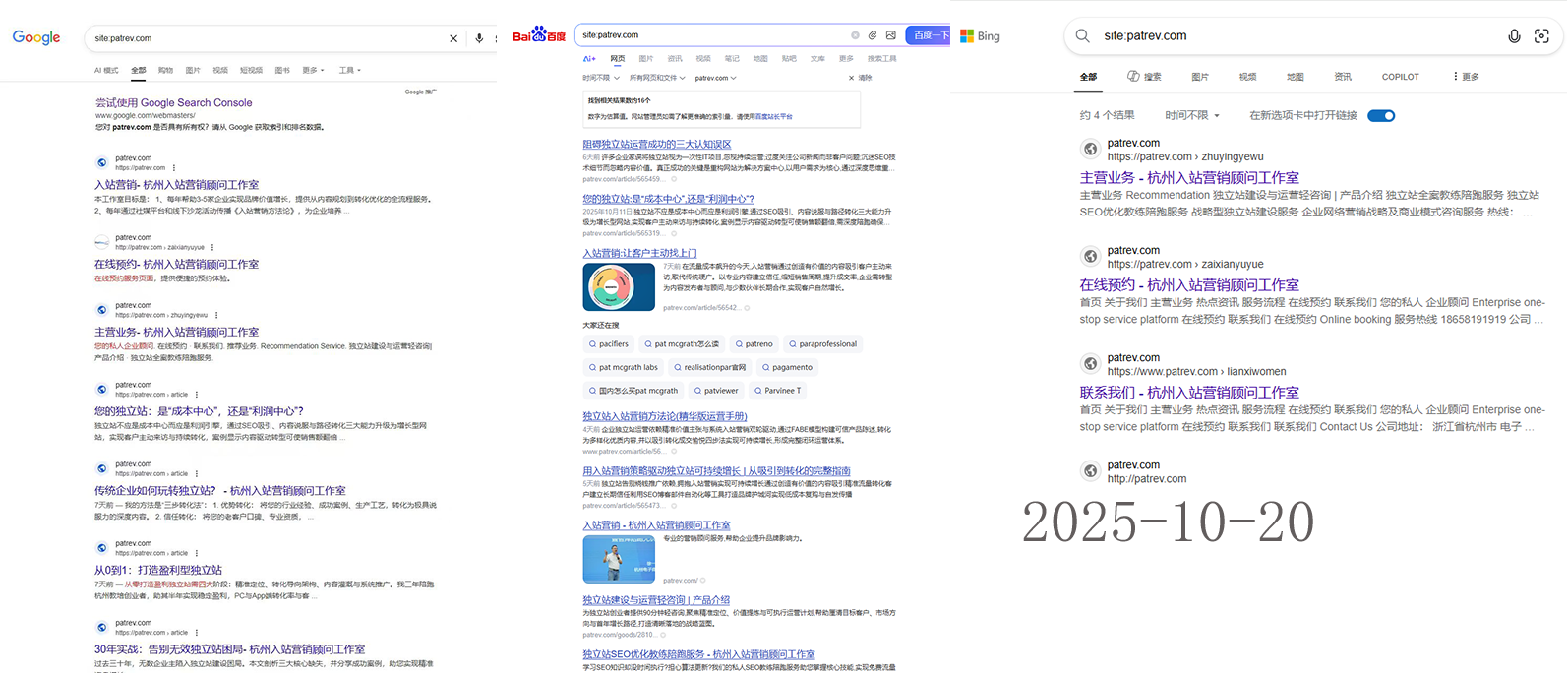Expand Bing 时间不限 time filter dropdown

(x=1192, y=116)
